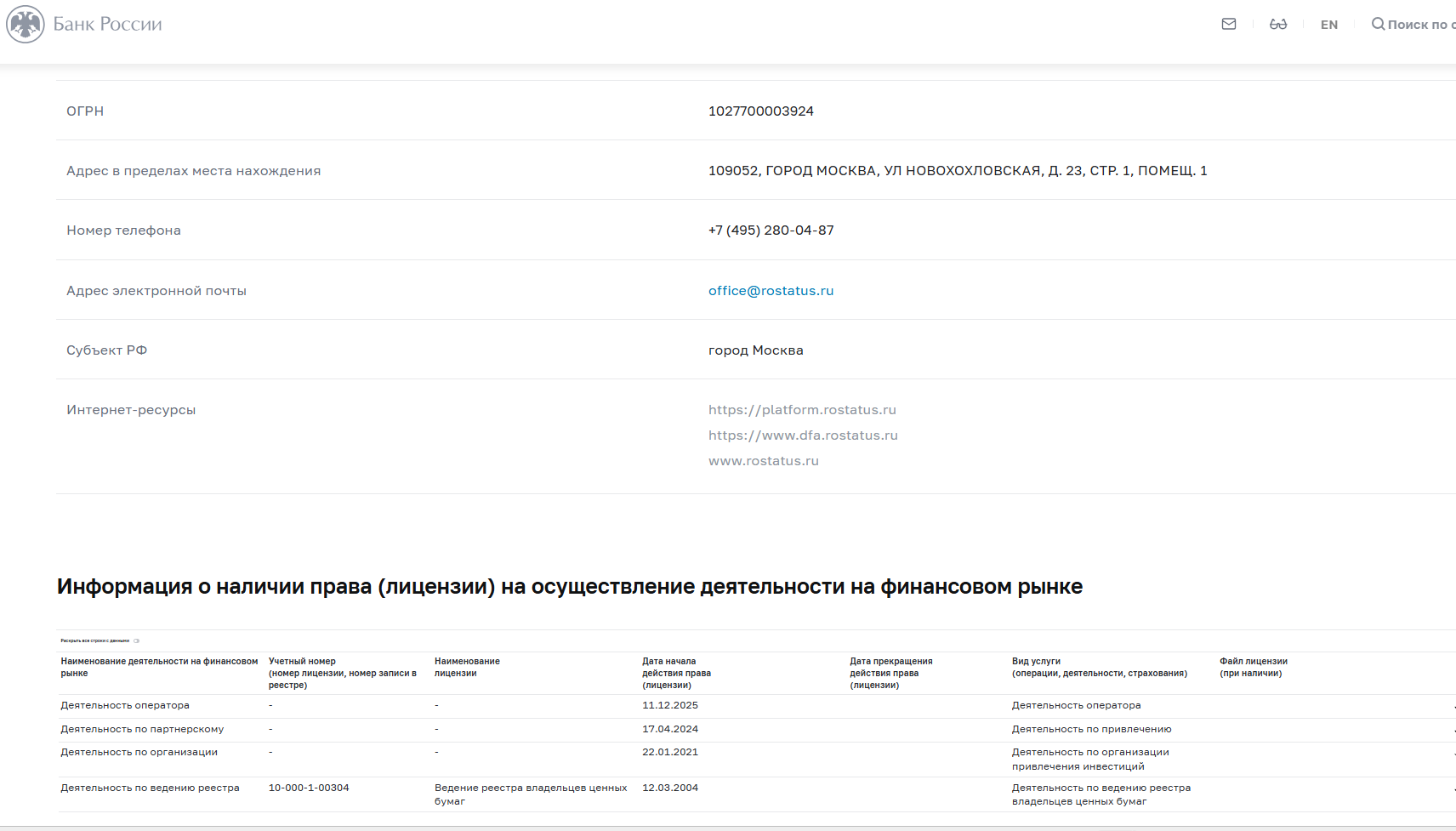Click "Ведение реестра владельцев ценных бумаг" license name
1456x831 pixels.
point(531,794)
